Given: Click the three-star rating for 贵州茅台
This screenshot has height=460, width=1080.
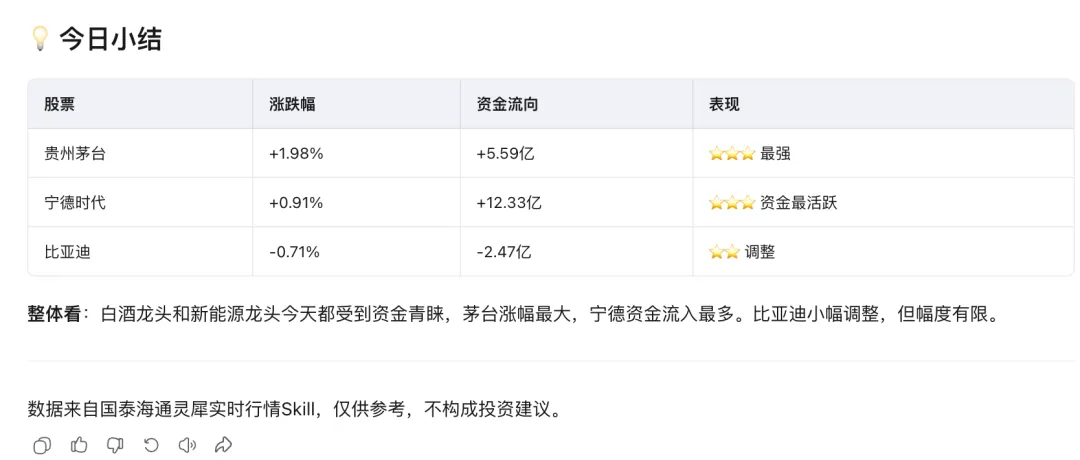Looking at the screenshot, I should pyautogui.click(x=732, y=153).
